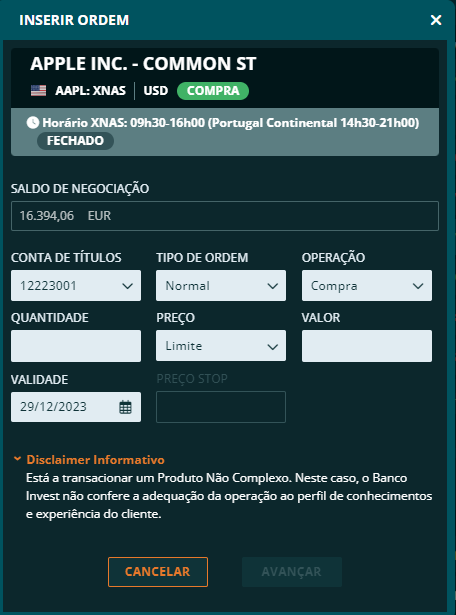This screenshot has width=456, height=615.
Task: Collapse the Disclaimer Informativo chevron
Action: coord(17,459)
